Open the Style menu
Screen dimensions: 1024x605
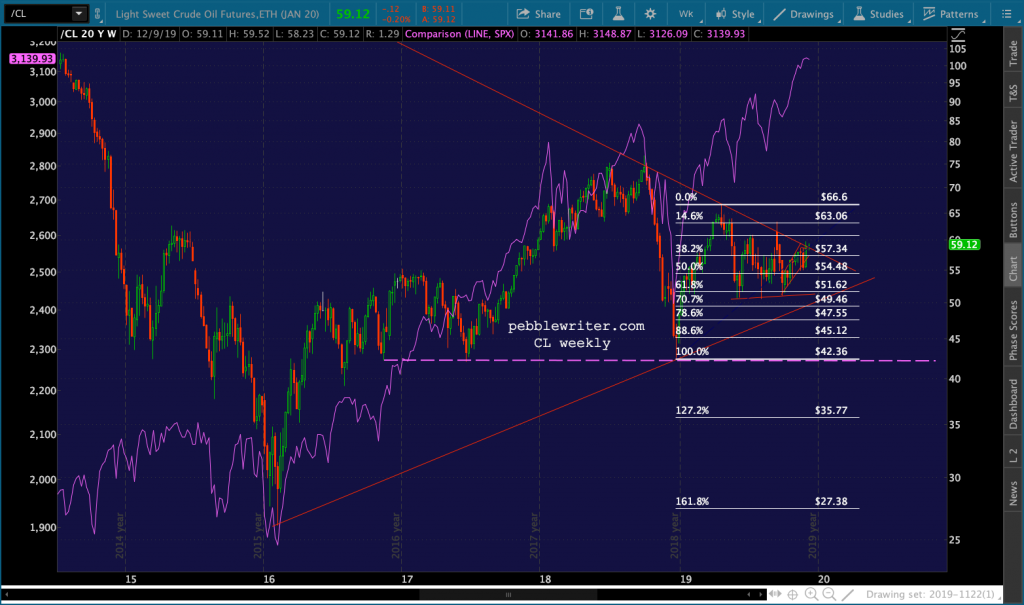[x=737, y=14]
